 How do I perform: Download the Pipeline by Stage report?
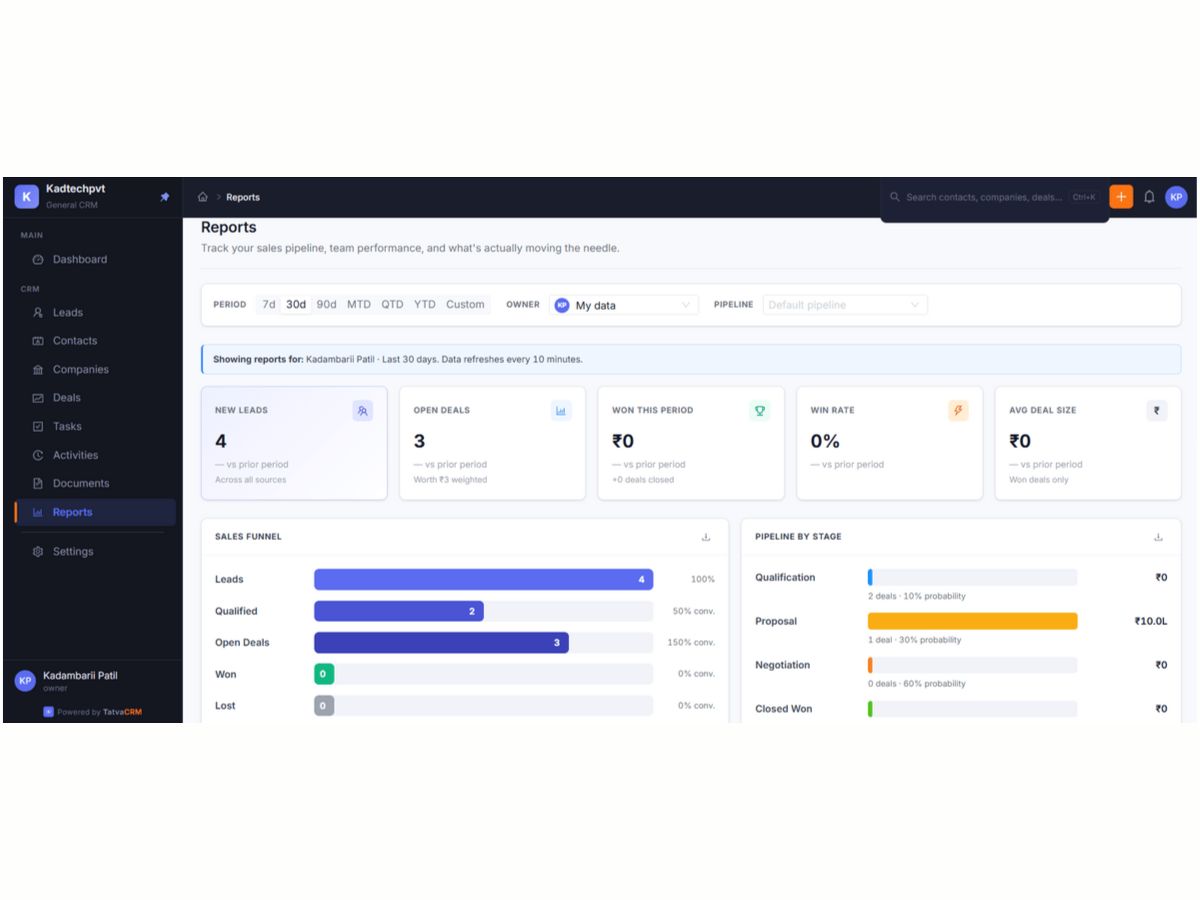(x=1158, y=537)
